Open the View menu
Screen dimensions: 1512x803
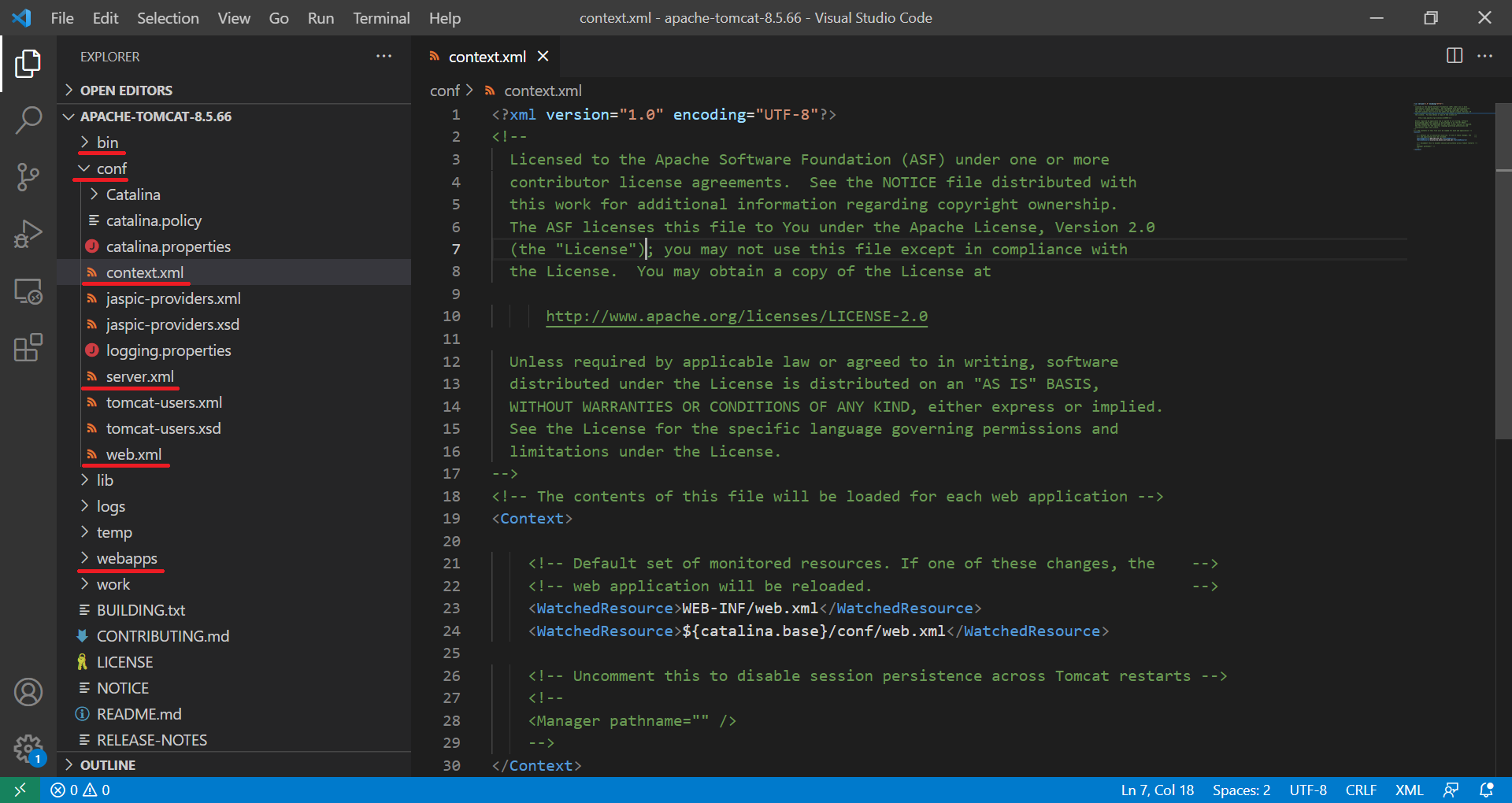click(x=234, y=18)
